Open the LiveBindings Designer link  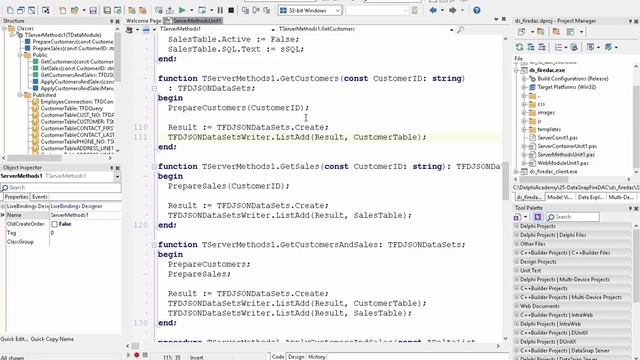tap(76, 207)
